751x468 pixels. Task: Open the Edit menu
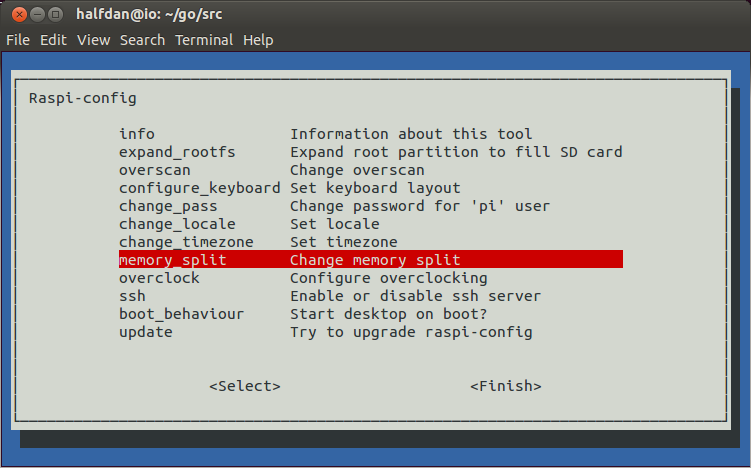click(53, 40)
